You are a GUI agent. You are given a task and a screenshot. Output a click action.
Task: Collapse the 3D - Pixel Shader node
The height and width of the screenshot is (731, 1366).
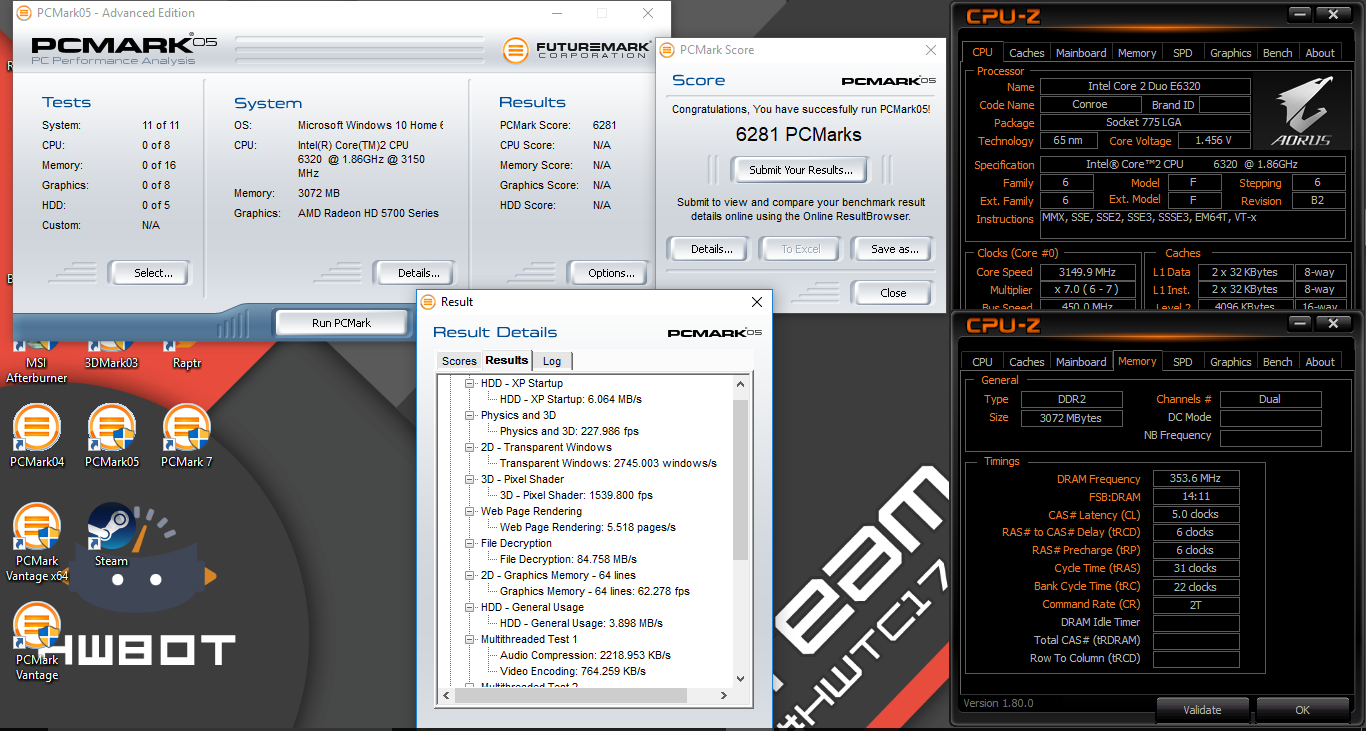(471, 479)
